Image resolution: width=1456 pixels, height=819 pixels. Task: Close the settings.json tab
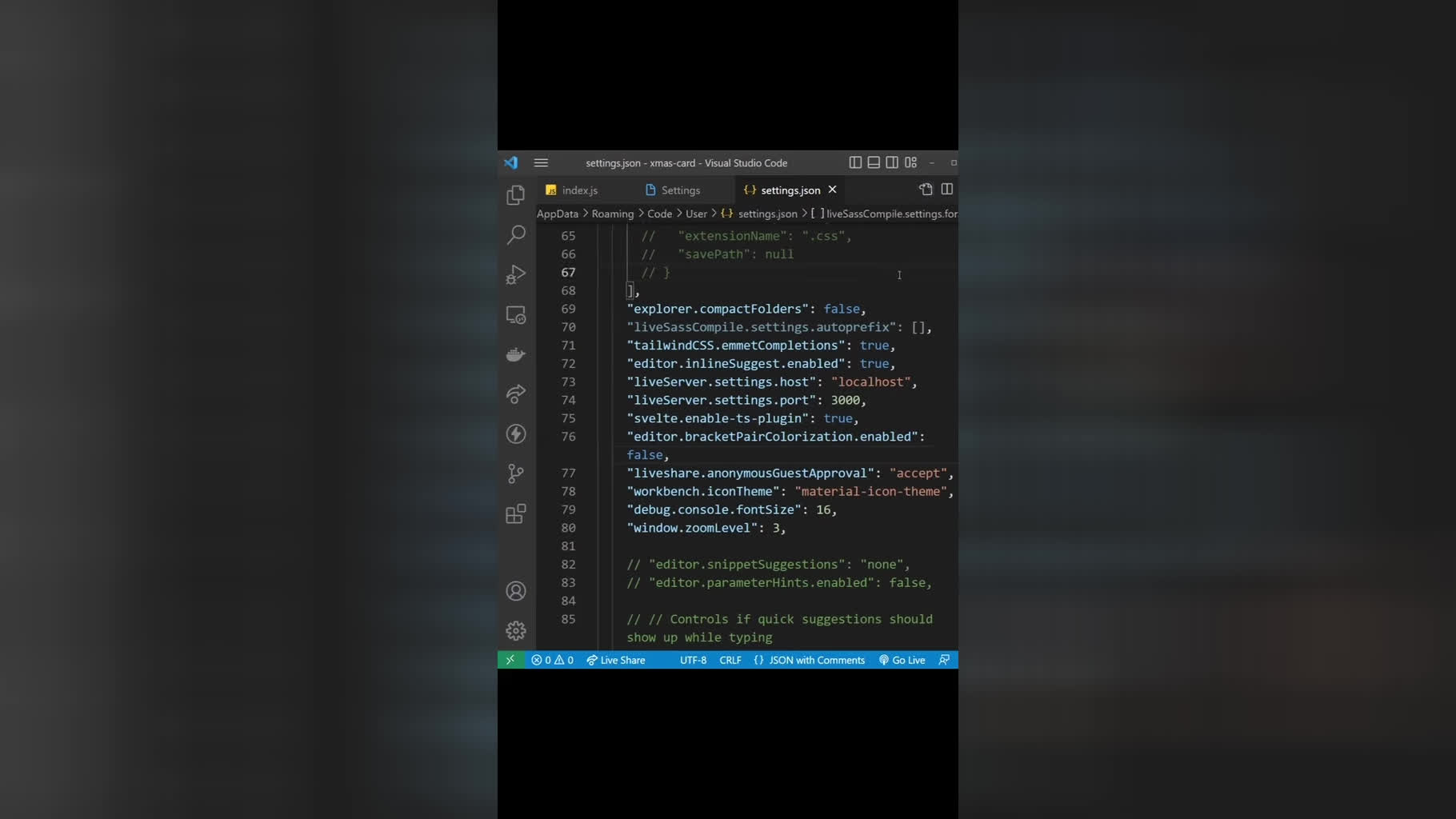(x=833, y=190)
